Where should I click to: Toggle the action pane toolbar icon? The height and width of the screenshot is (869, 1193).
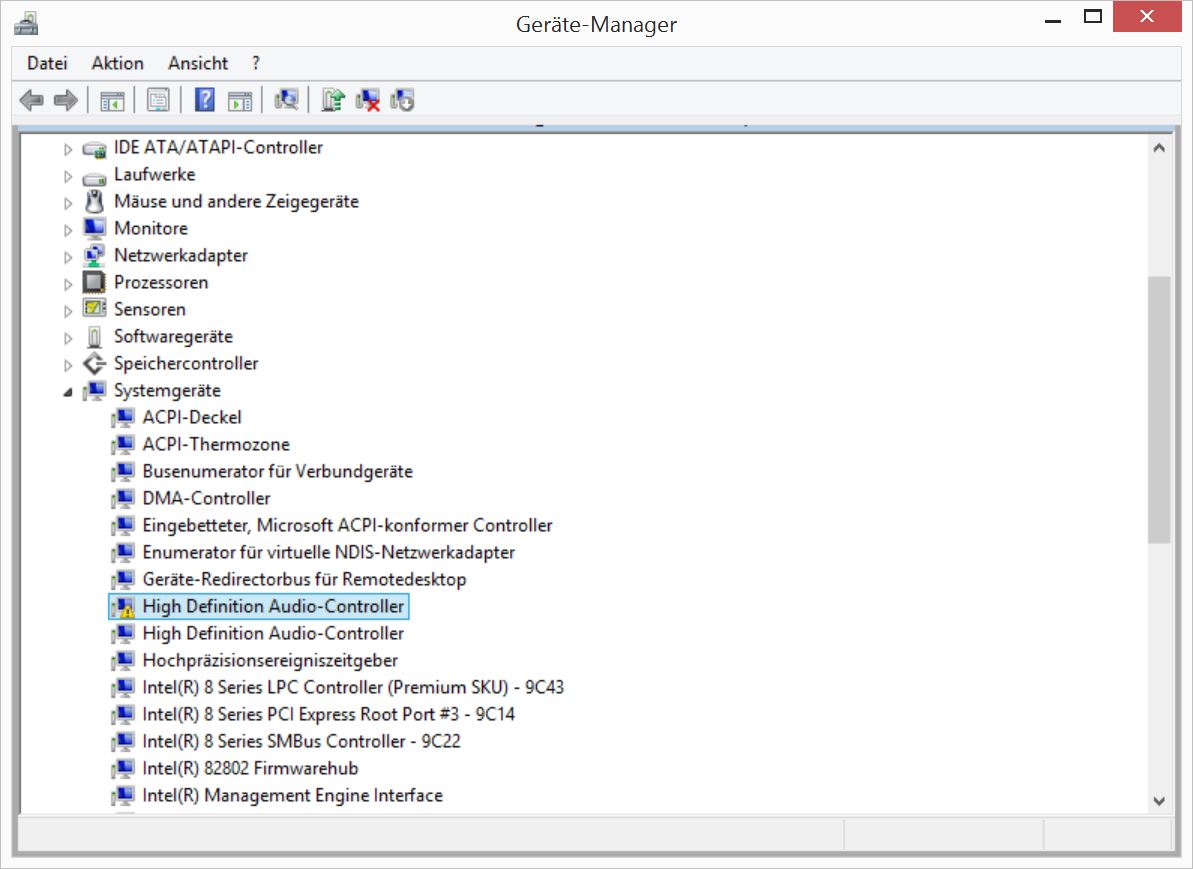pos(240,100)
